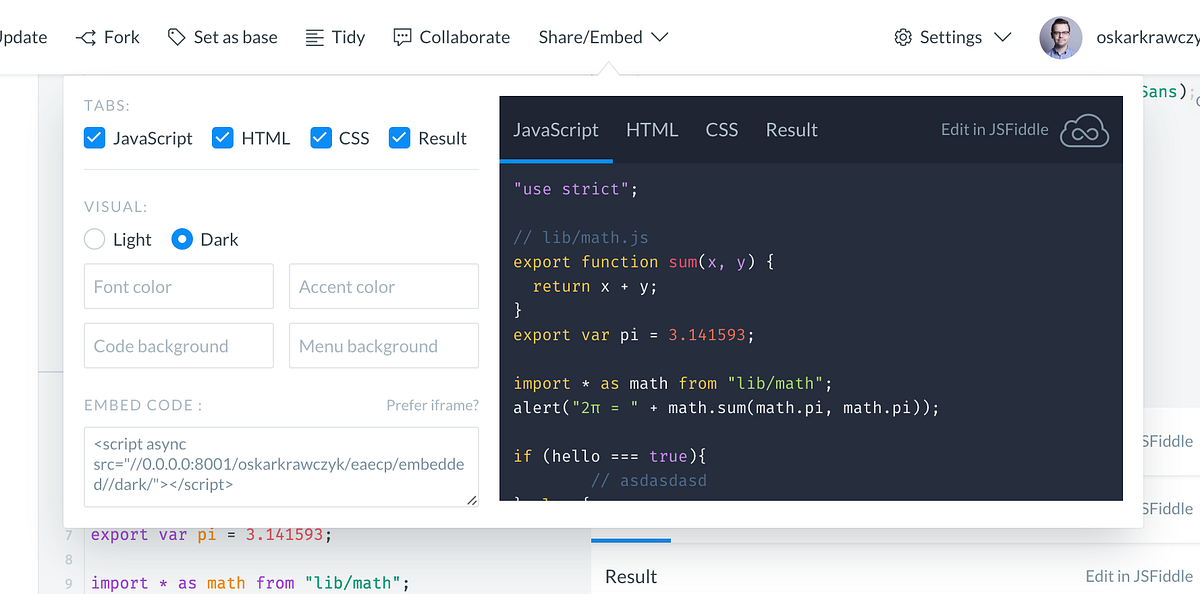Viewport: 1200px width, 594px height.
Task: Click the Accent color input field
Action: (x=383, y=286)
